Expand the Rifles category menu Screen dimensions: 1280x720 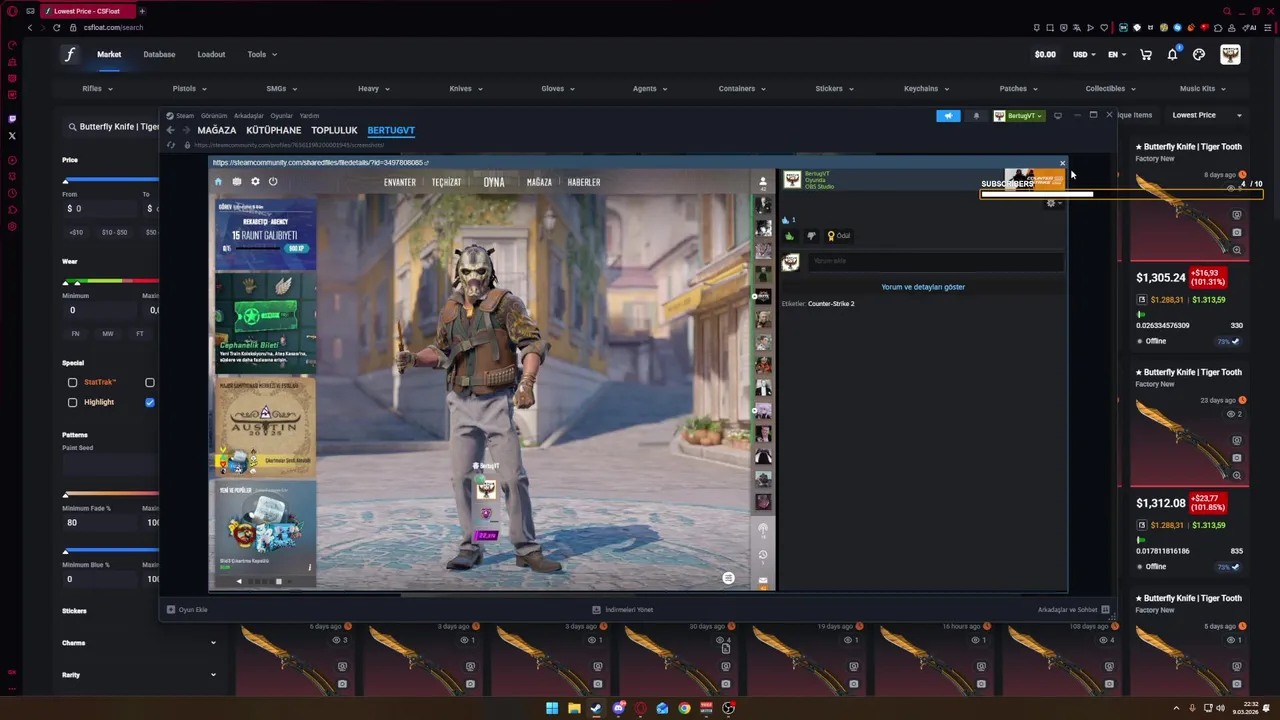click(x=97, y=88)
